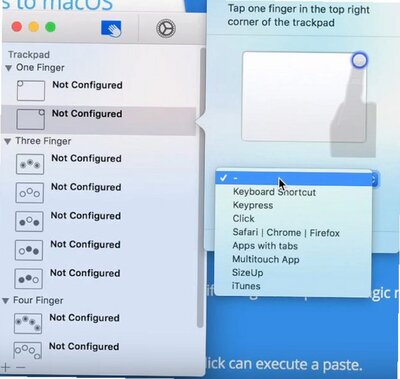Select the iTunes menu entry
Image resolution: width=400 pixels, height=379 pixels.
click(246, 286)
